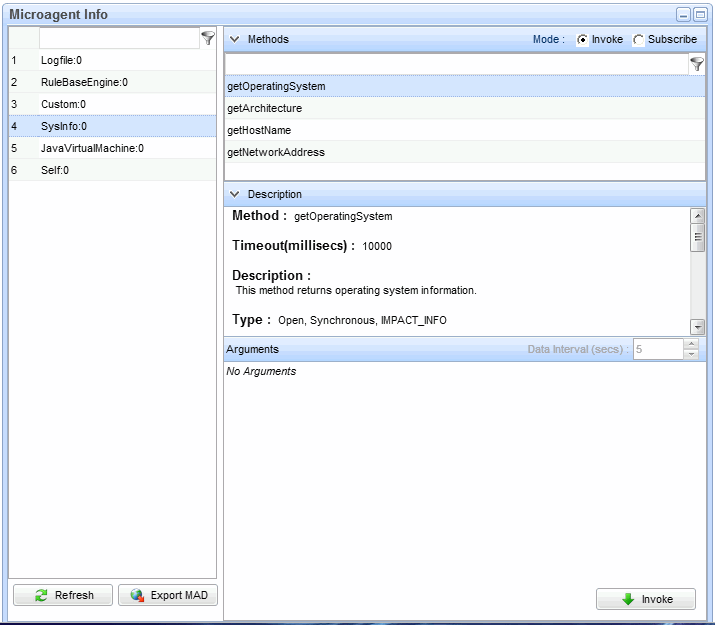This screenshot has height=625, width=715.
Task: Select the Self:0 microagent row
Action: (112, 170)
